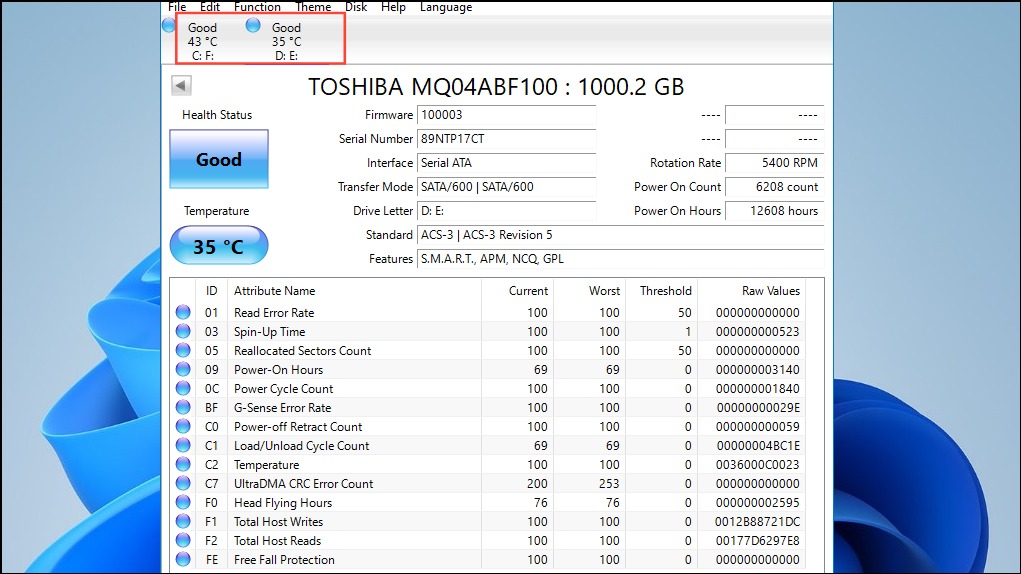The image size is (1021, 574).
Task: Select the Spin-Up Time attribute name
Action: (x=270, y=332)
